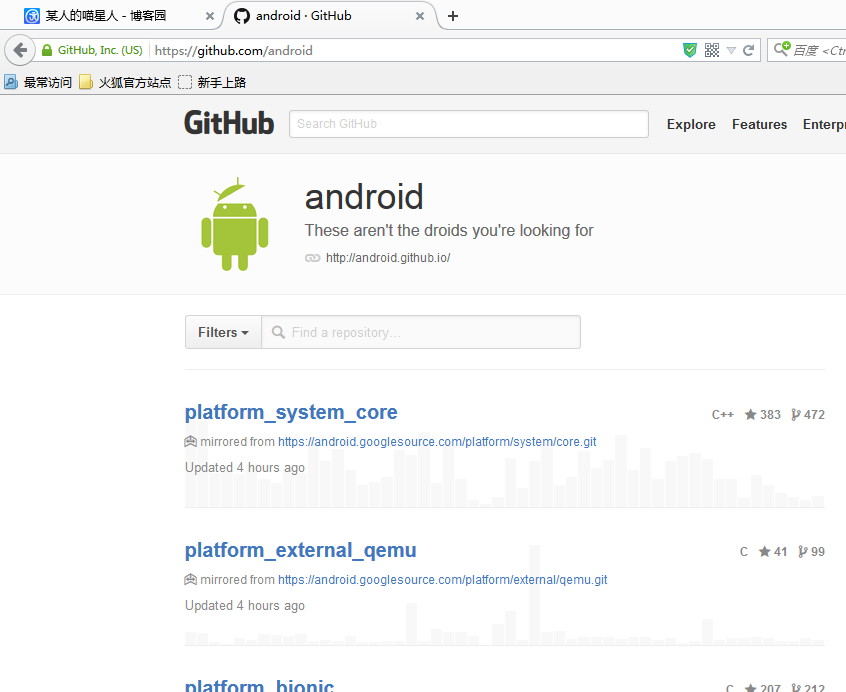Image resolution: width=846 pixels, height=692 pixels.
Task: Click 'Updated 4 hours ago' under platform_external_qemu
Action: point(245,606)
